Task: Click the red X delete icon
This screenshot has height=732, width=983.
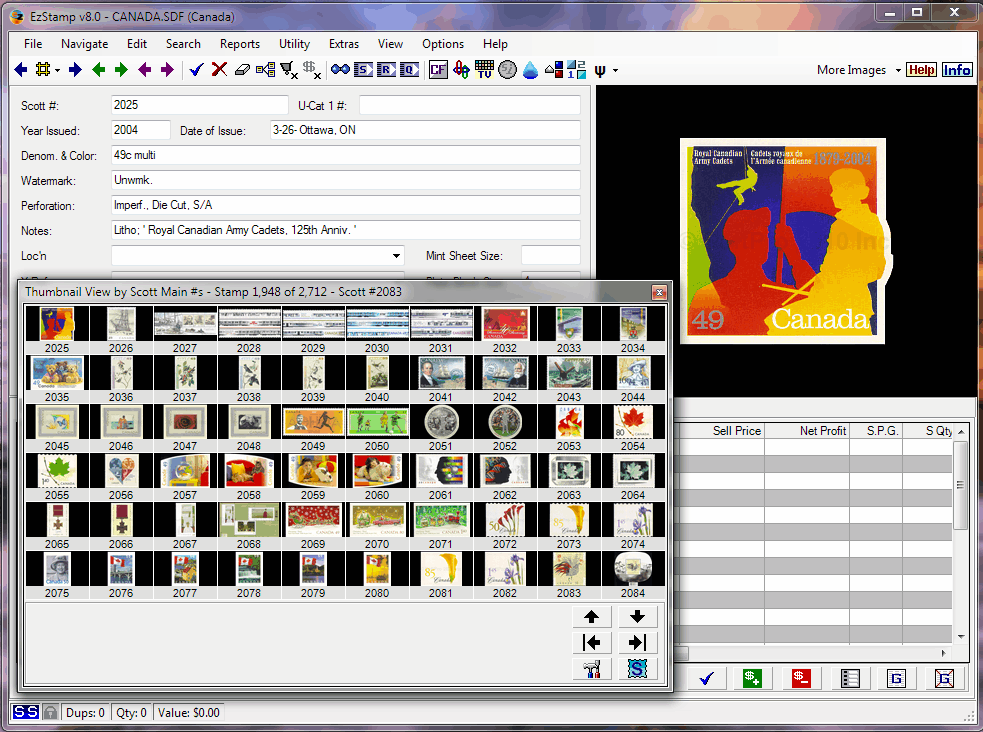Action: (219, 70)
